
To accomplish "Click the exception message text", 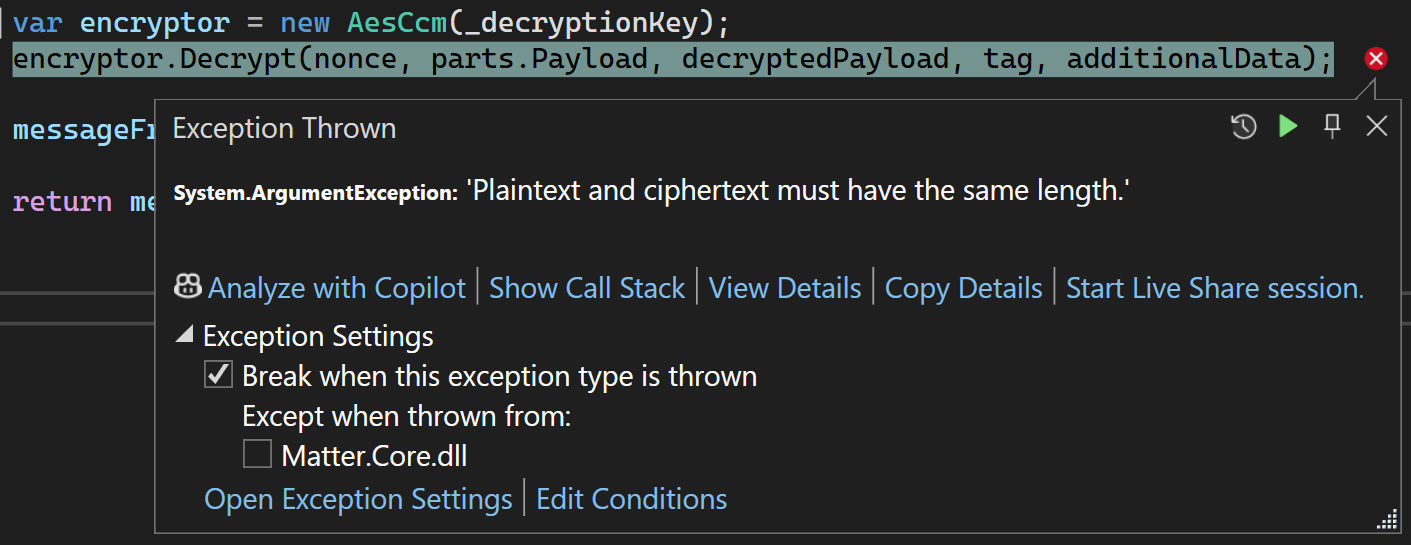I will [x=797, y=190].
